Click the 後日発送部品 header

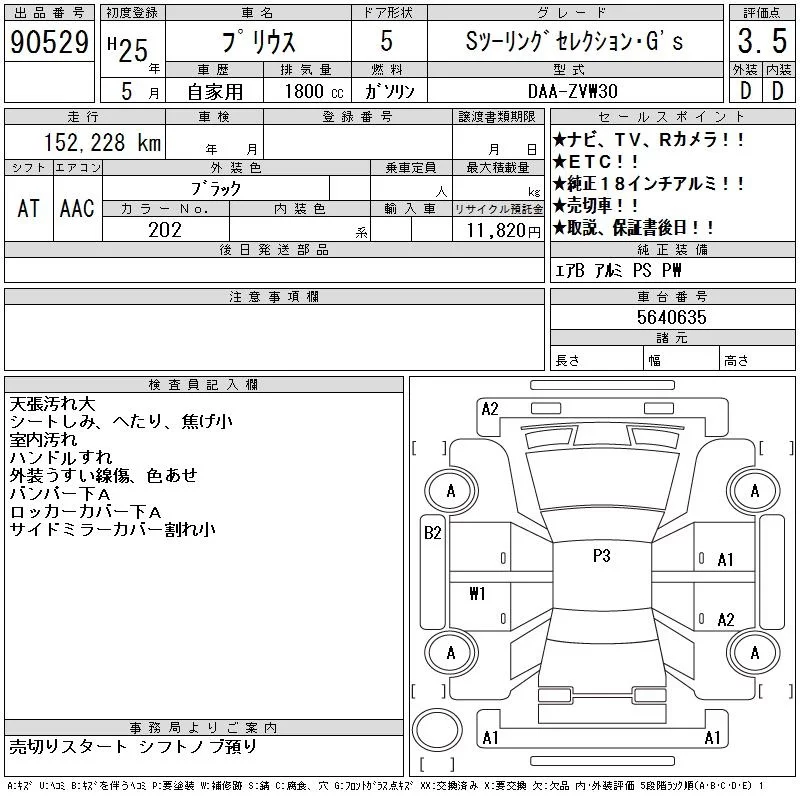tap(274, 249)
